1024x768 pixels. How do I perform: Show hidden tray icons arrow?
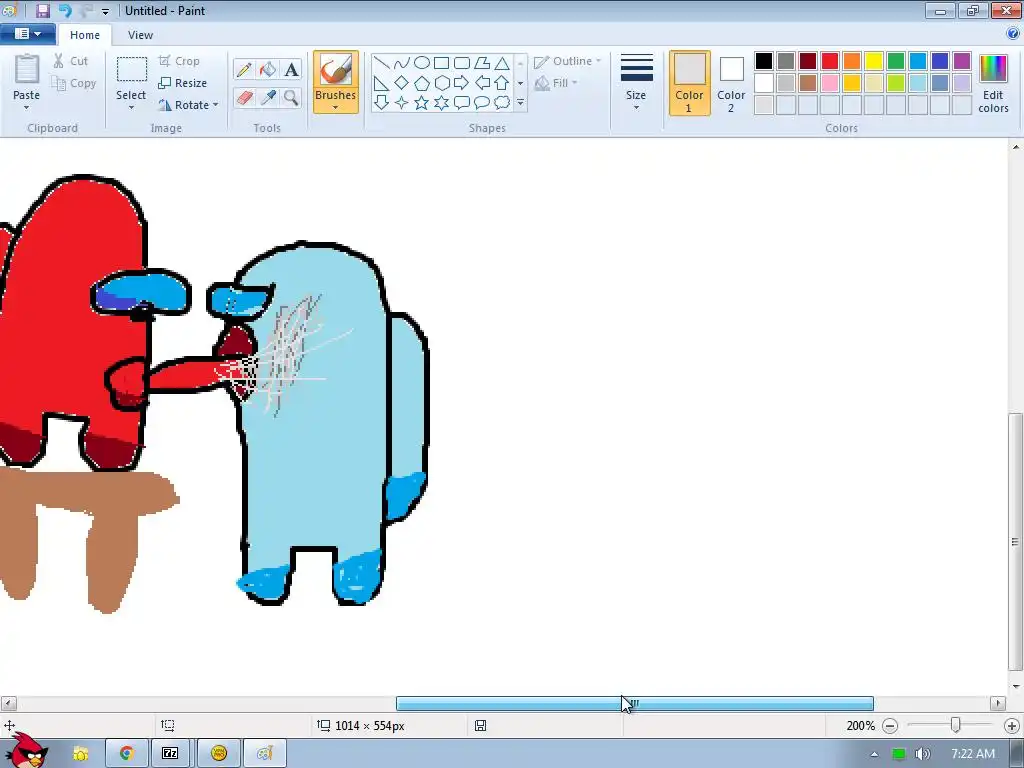click(x=874, y=755)
